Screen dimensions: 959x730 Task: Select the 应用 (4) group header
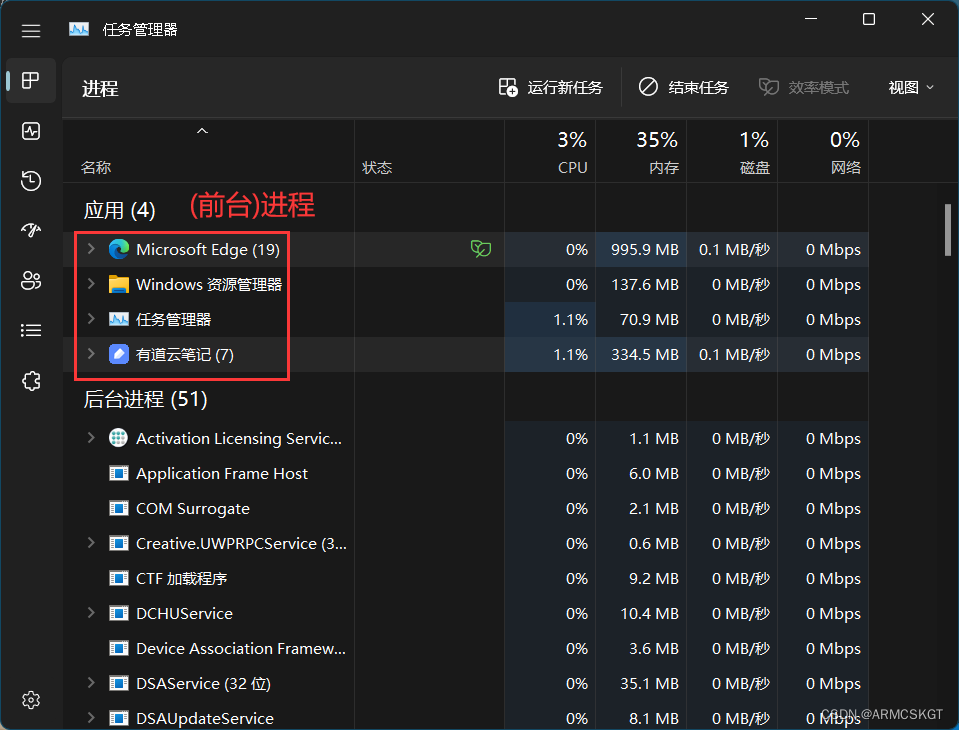[119, 210]
